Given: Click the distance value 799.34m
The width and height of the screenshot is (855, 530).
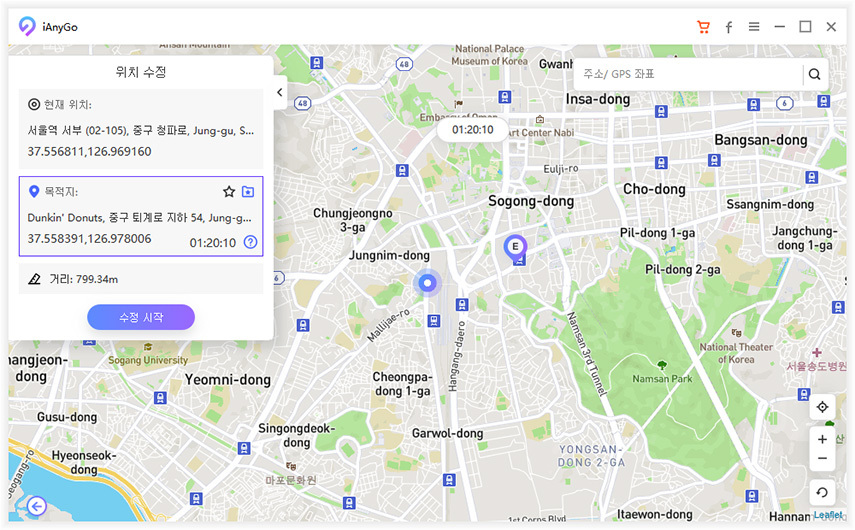Looking at the screenshot, I should pyautogui.click(x=97, y=279).
